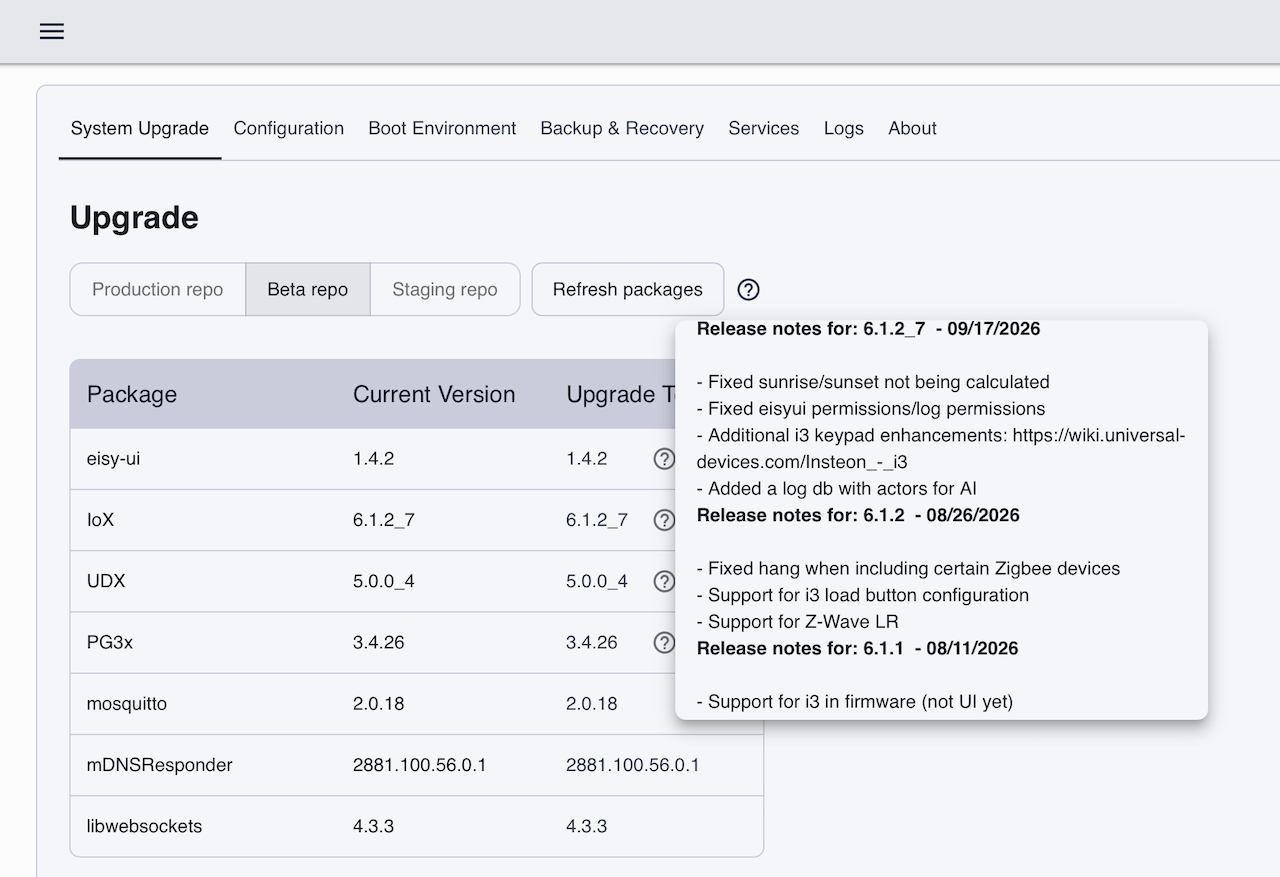Click the Package column header
1280x877 pixels.
(x=132, y=394)
